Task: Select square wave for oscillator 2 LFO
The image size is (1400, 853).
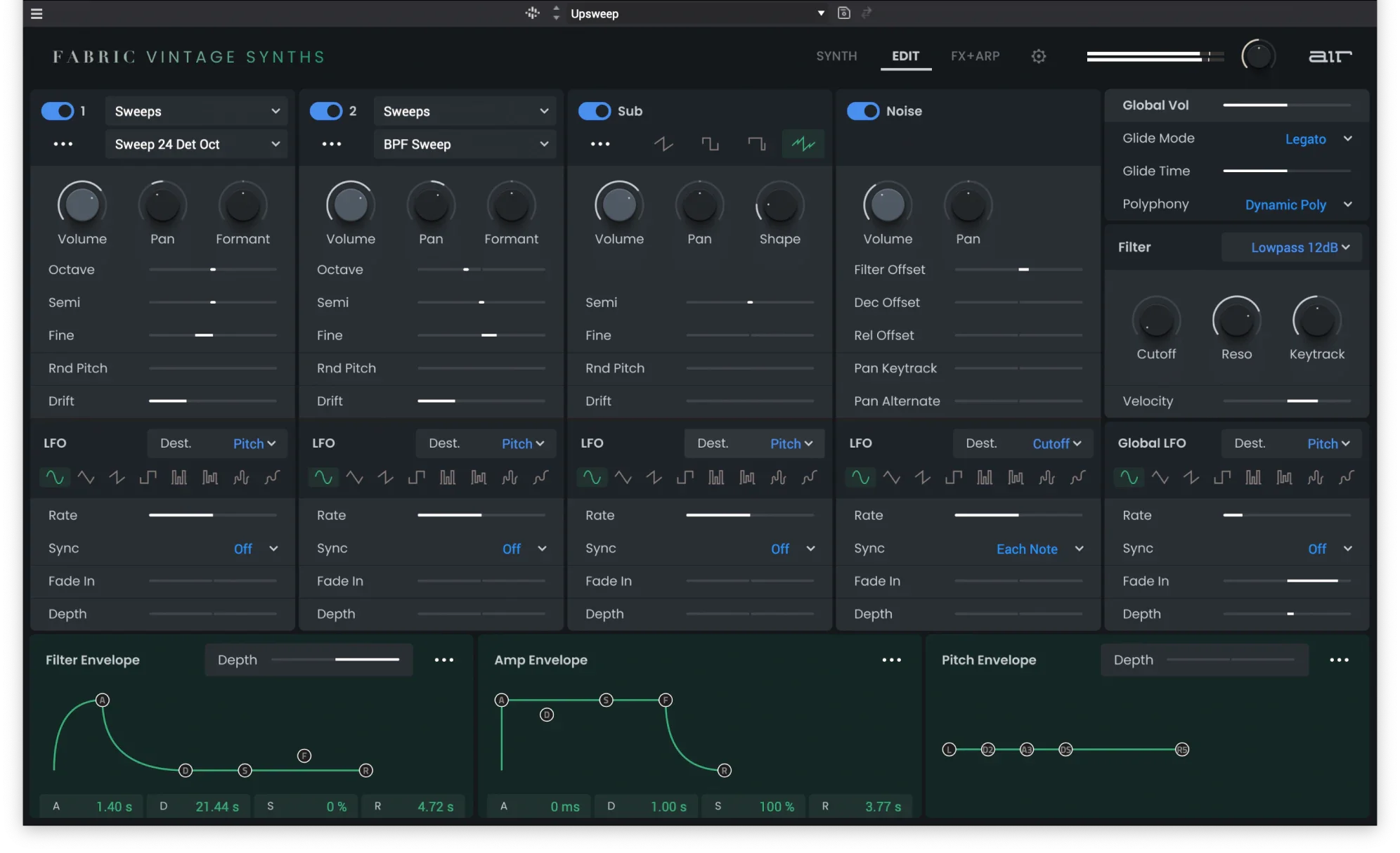Action: 416,478
